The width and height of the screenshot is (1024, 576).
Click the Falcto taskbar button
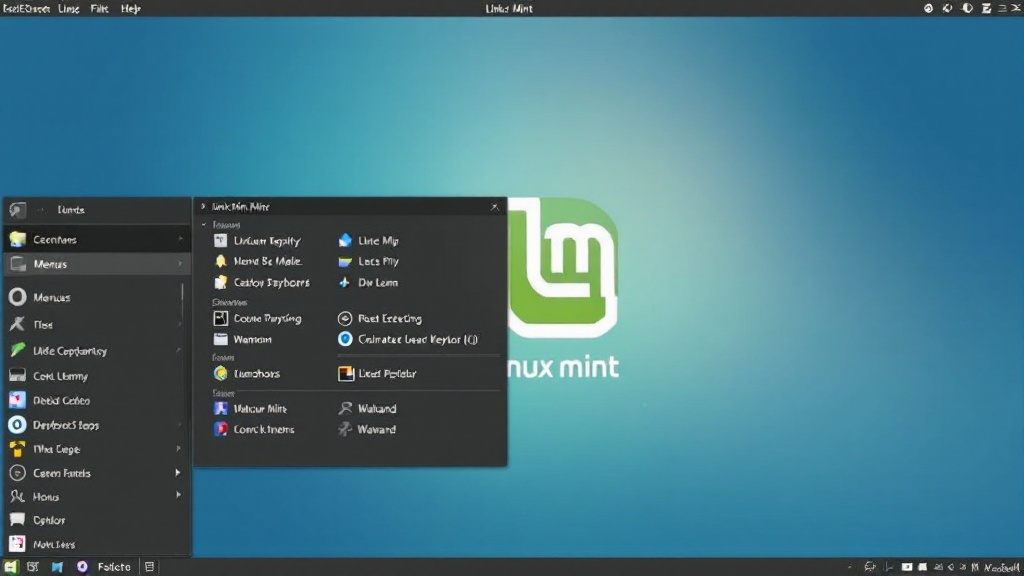[x=114, y=567]
